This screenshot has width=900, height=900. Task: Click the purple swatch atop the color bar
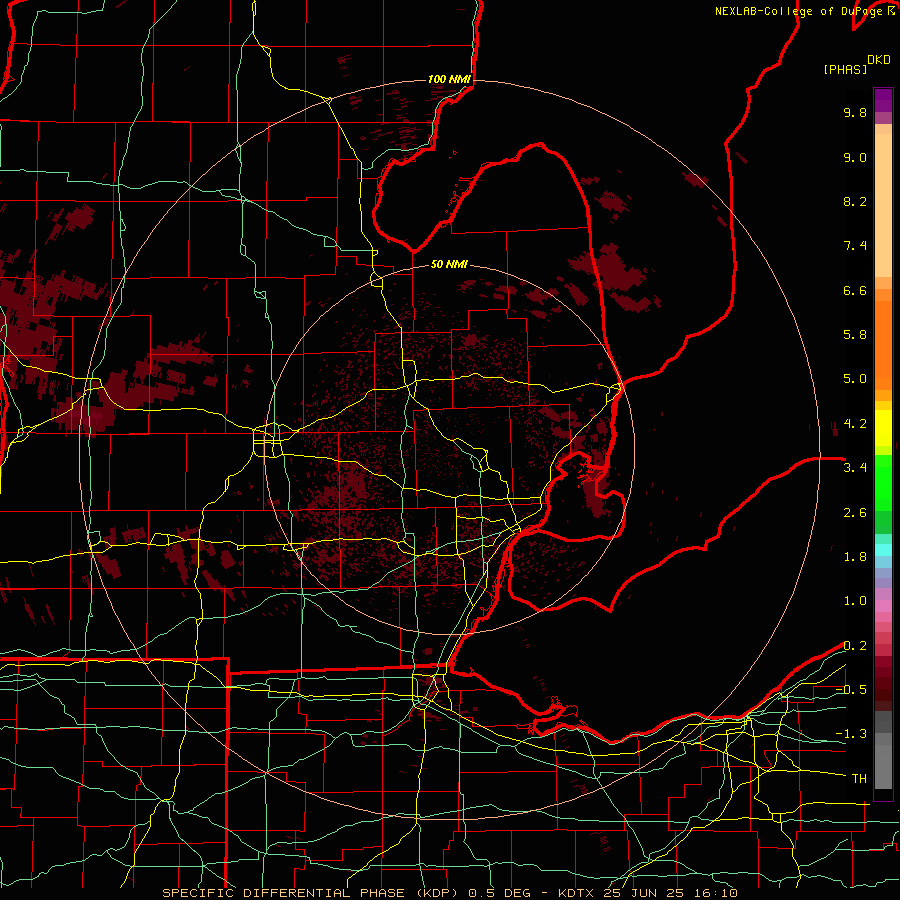pos(883,100)
